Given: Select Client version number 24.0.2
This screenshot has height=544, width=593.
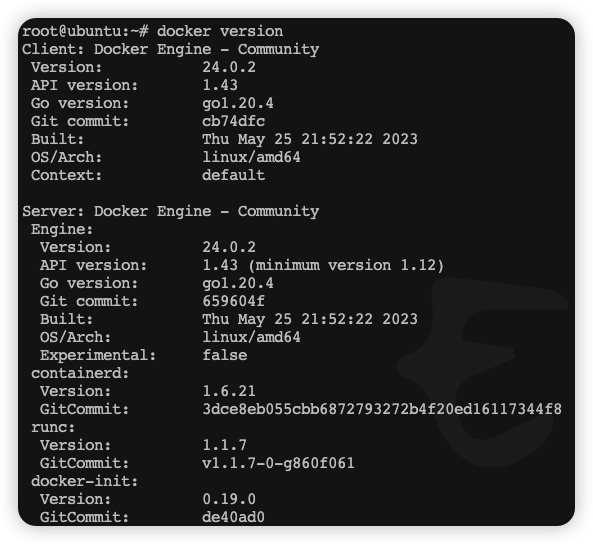Looking at the screenshot, I should click(229, 67).
